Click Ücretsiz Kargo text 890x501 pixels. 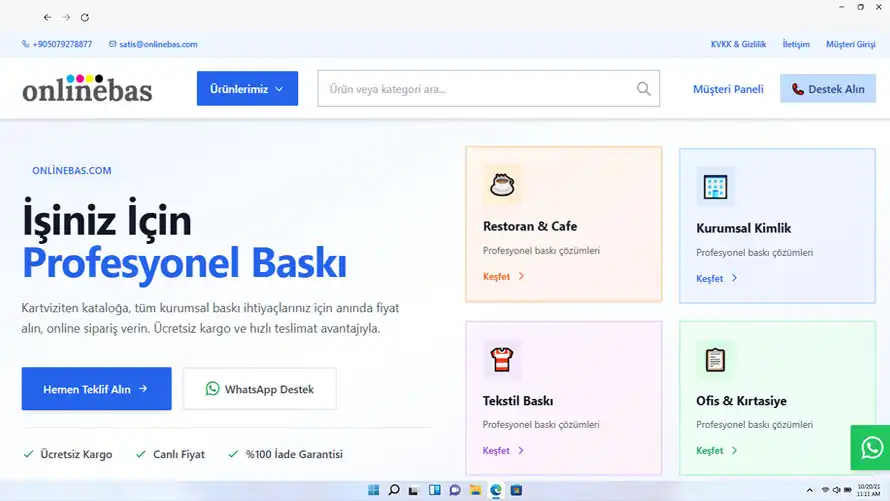(x=76, y=454)
